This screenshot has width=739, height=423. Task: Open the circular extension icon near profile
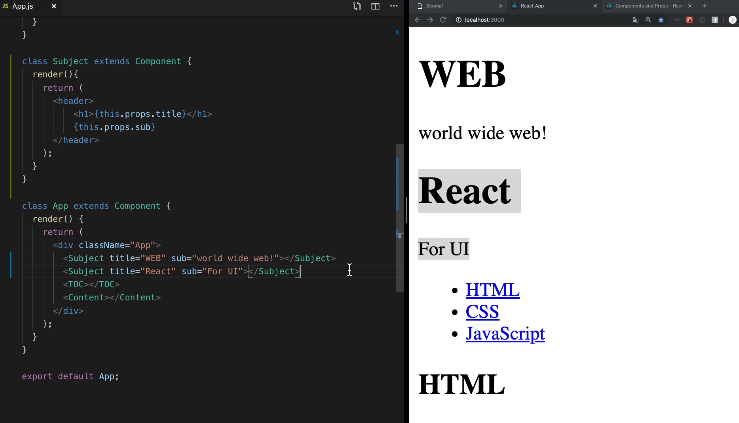702,20
